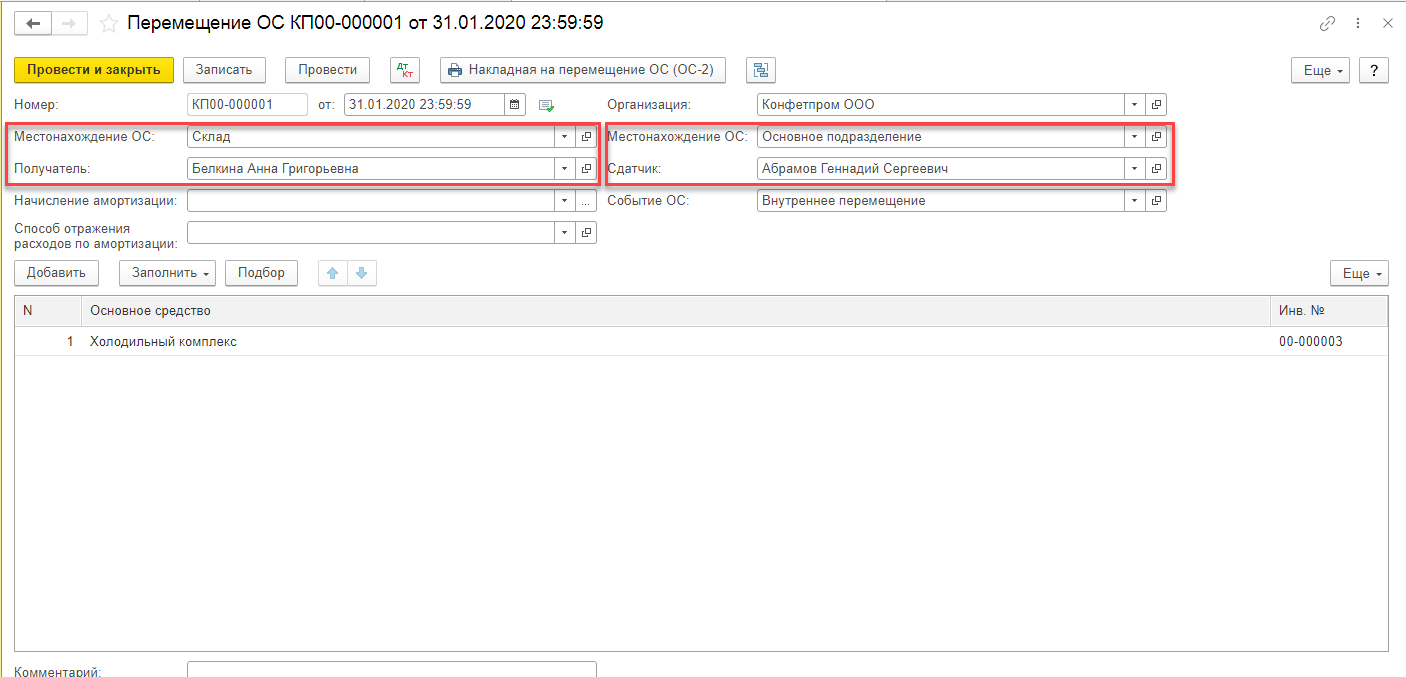Click the back navigation arrow

33,23
